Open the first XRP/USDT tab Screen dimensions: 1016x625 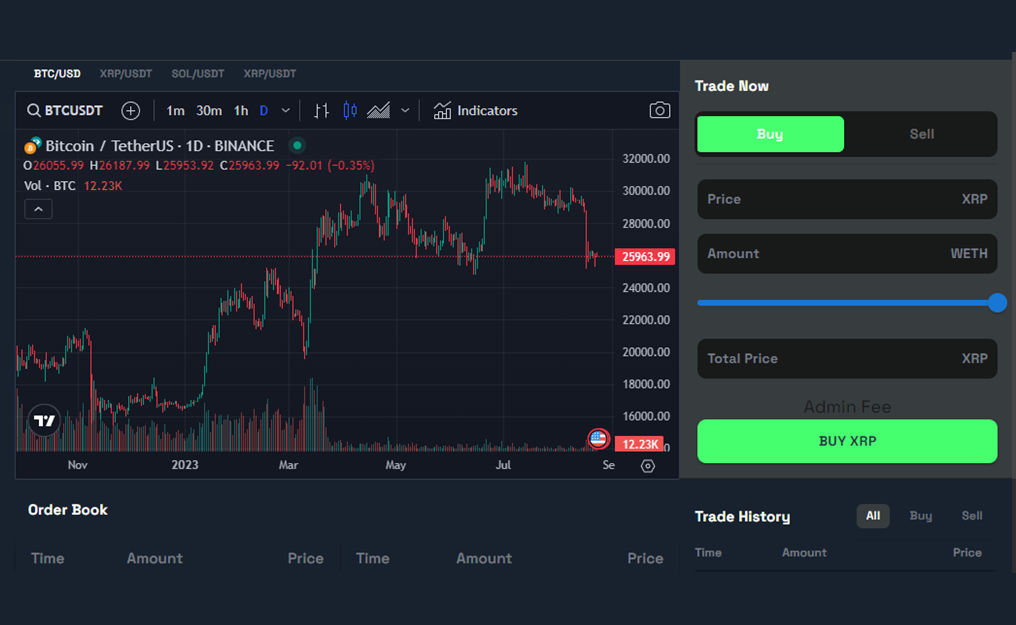coord(126,74)
